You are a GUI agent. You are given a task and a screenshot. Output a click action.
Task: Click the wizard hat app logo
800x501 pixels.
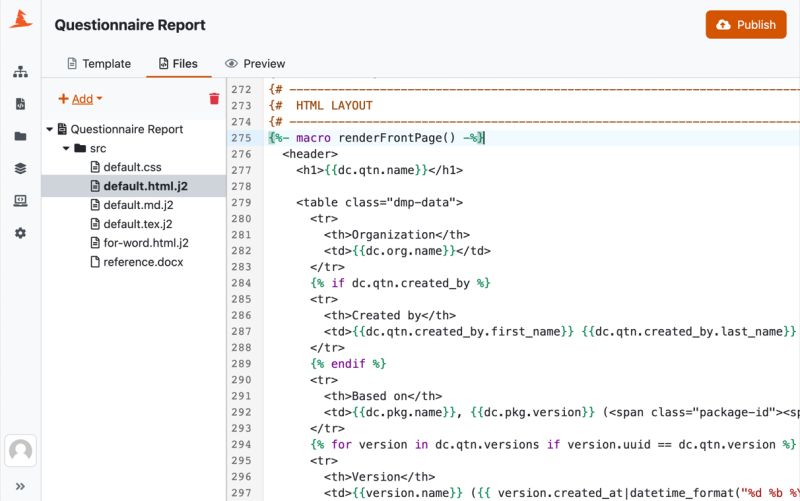pyautogui.click(x=20, y=19)
